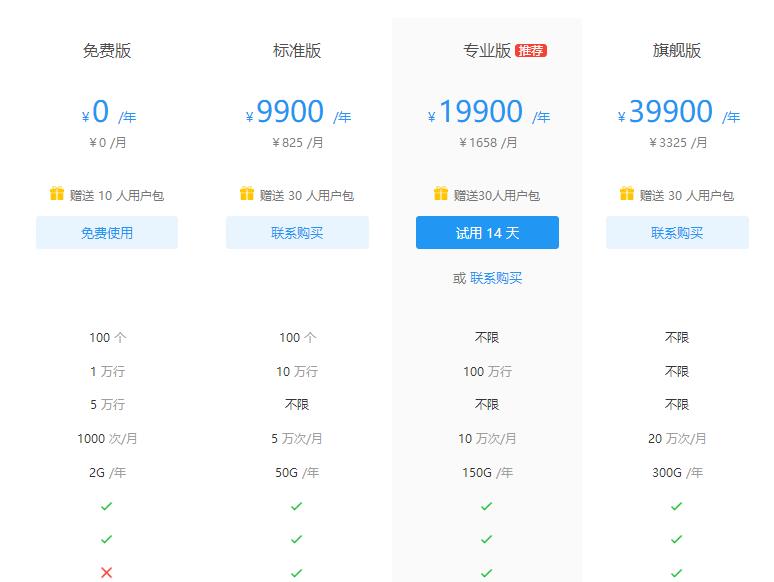Open the 联系购买 link under 专业版

pyautogui.click(x=496, y=278)
